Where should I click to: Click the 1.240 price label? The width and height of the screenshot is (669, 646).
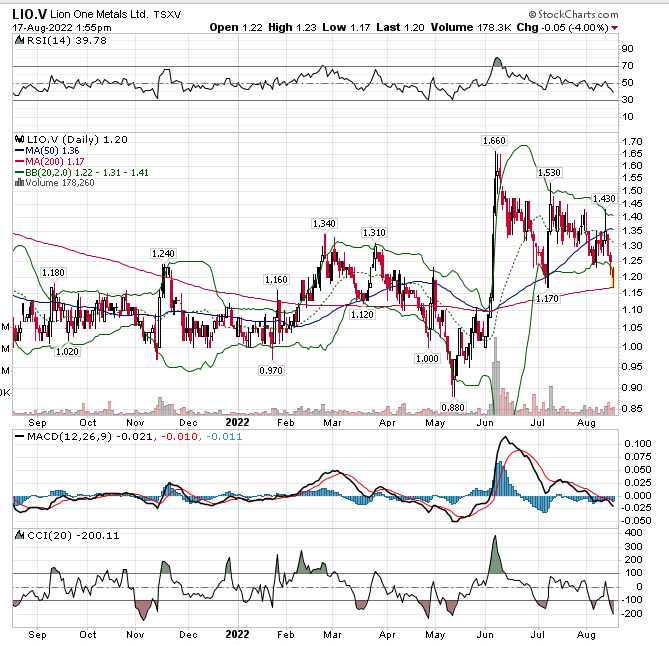(163, 254)
